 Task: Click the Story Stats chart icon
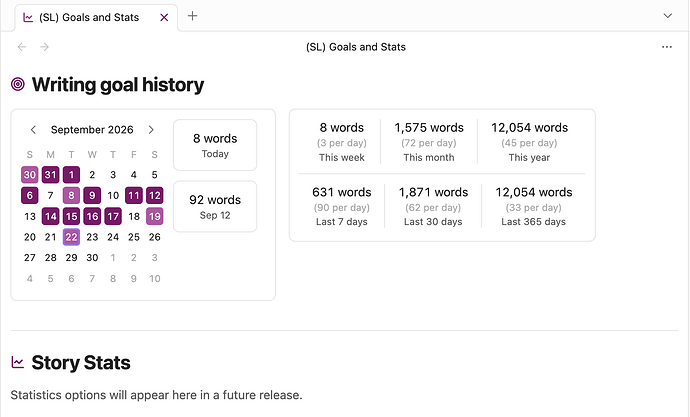pos(18,362)
